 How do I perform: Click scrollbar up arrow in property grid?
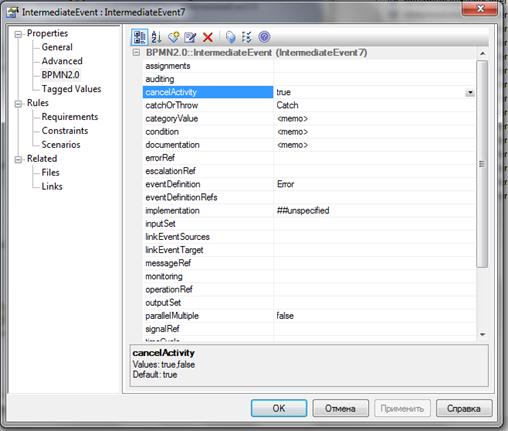coord(482,53)
